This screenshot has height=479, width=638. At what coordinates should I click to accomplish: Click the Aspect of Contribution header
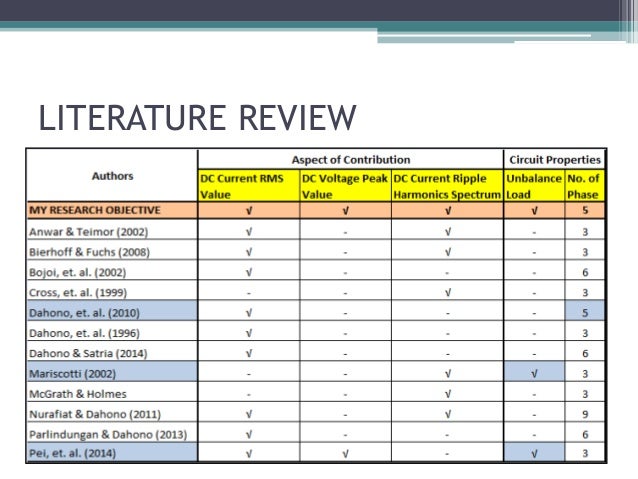click(351, 160)
